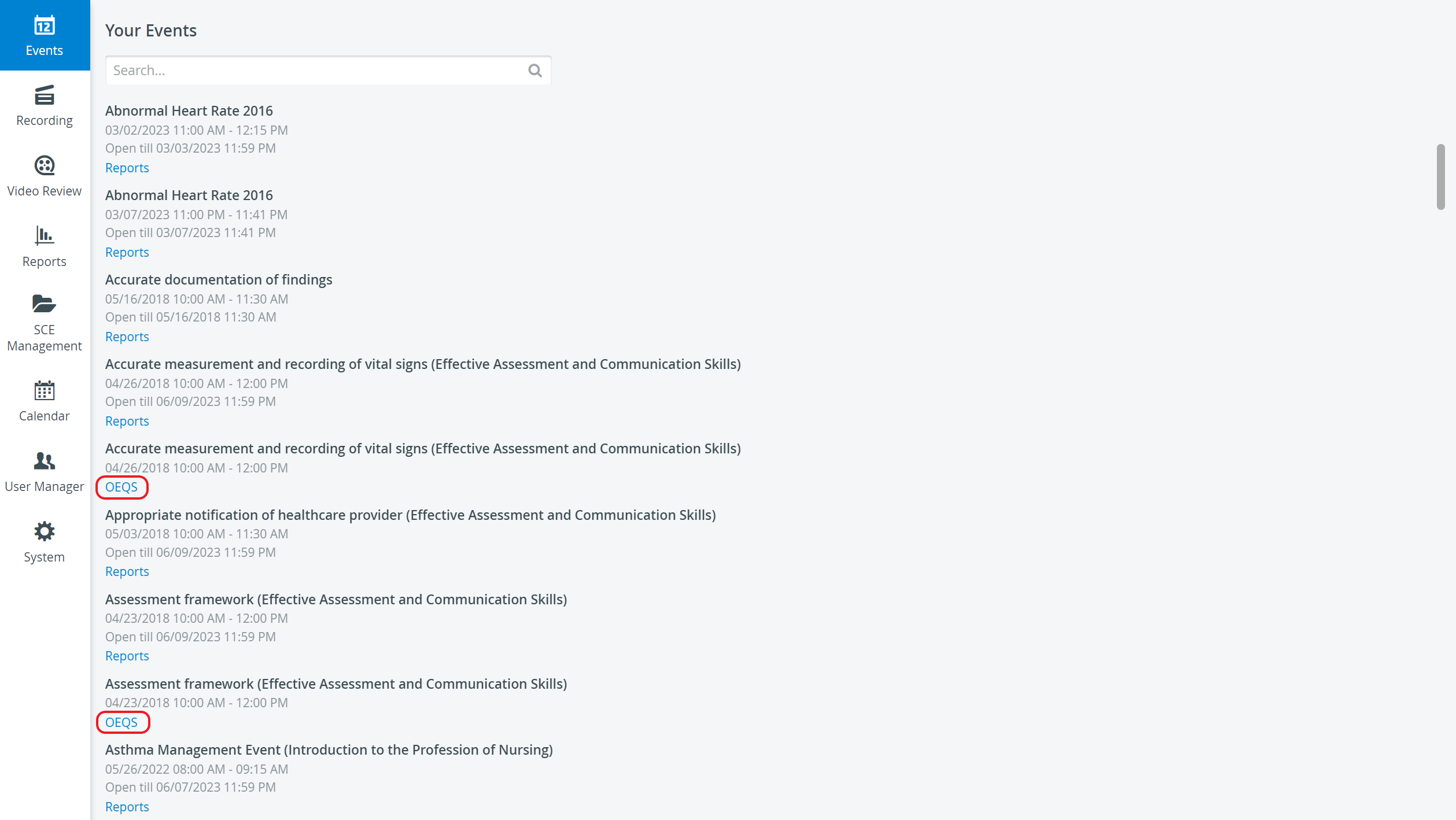The width and height of the screenshot is (1456, 820).
Task: Open OEQS link under Accurate measurement vital signs
Action: [x=121, y=487]
